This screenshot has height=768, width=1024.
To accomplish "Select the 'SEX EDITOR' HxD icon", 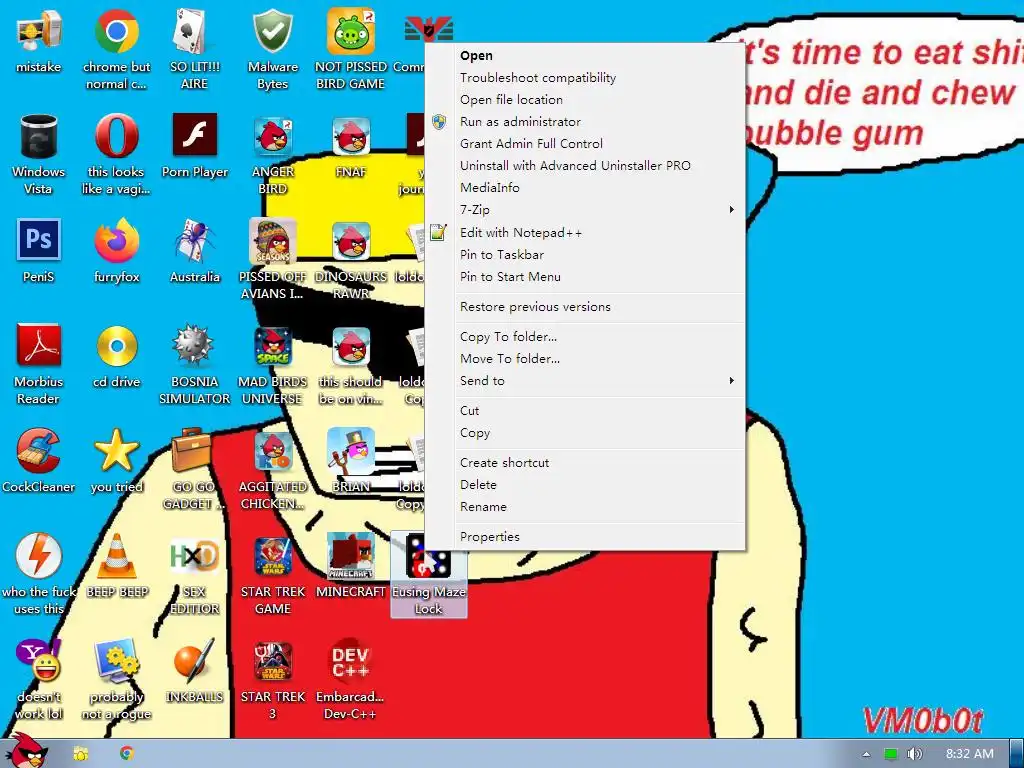I will pyautogui.click(x=194, y=575).
